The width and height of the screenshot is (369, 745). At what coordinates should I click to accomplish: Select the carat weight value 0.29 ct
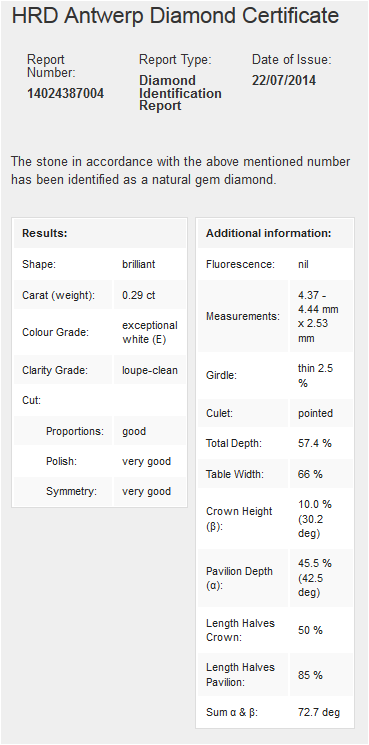tap(138, 295)
